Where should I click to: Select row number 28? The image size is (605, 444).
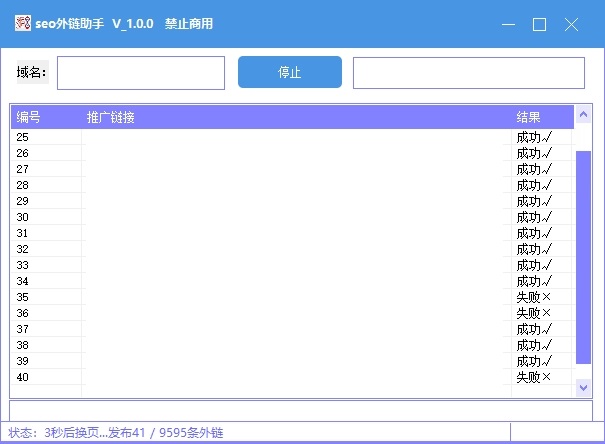click(291, 185)
